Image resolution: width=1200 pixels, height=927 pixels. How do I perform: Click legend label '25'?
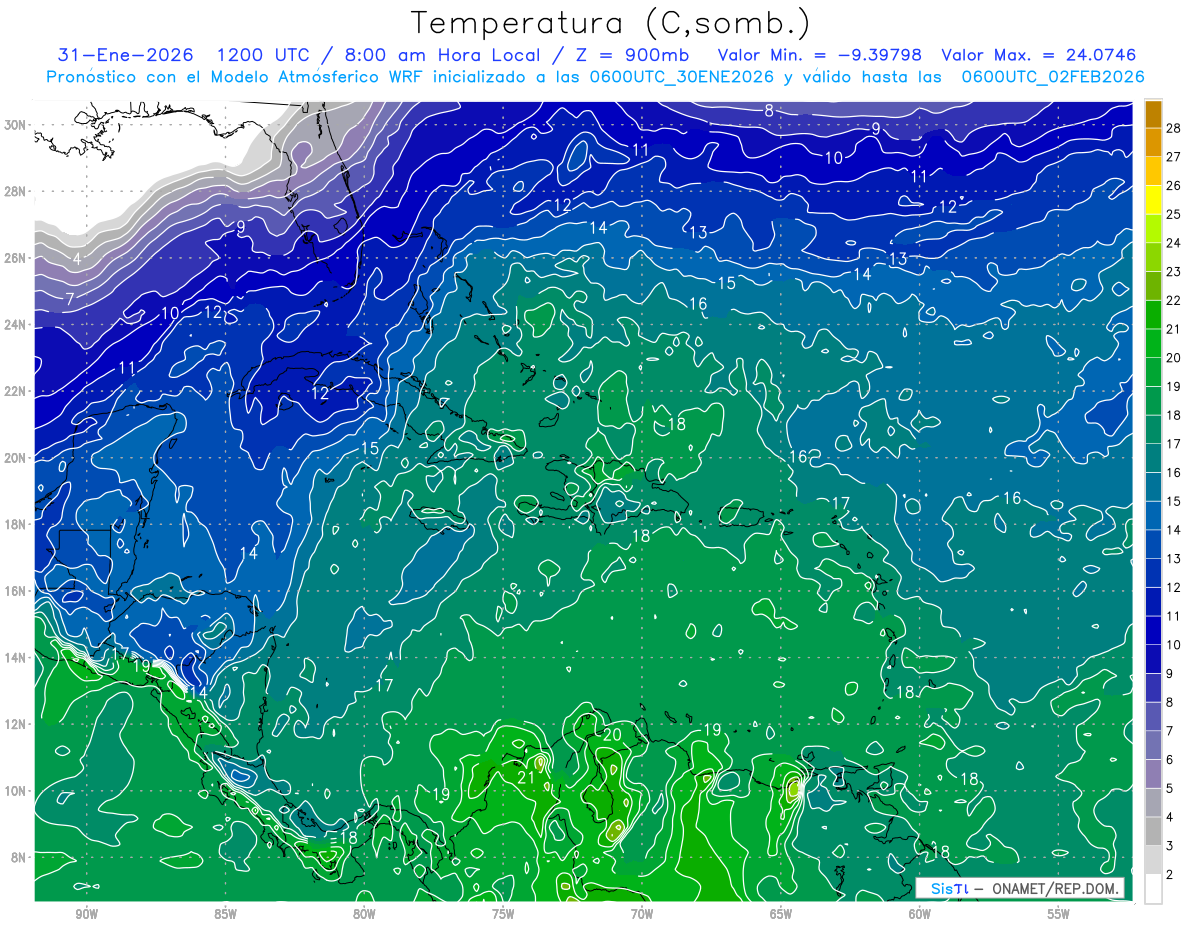pos(1174,214)
